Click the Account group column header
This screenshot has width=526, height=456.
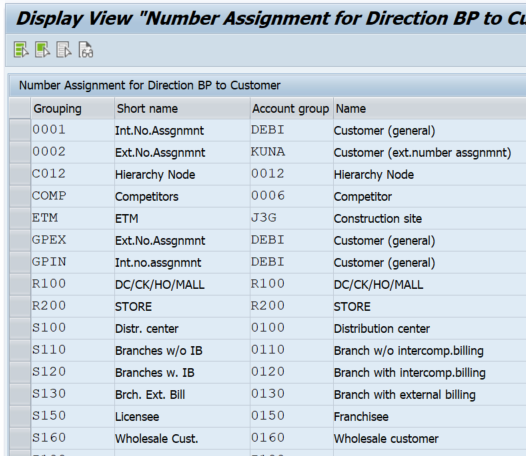point(292,109)
